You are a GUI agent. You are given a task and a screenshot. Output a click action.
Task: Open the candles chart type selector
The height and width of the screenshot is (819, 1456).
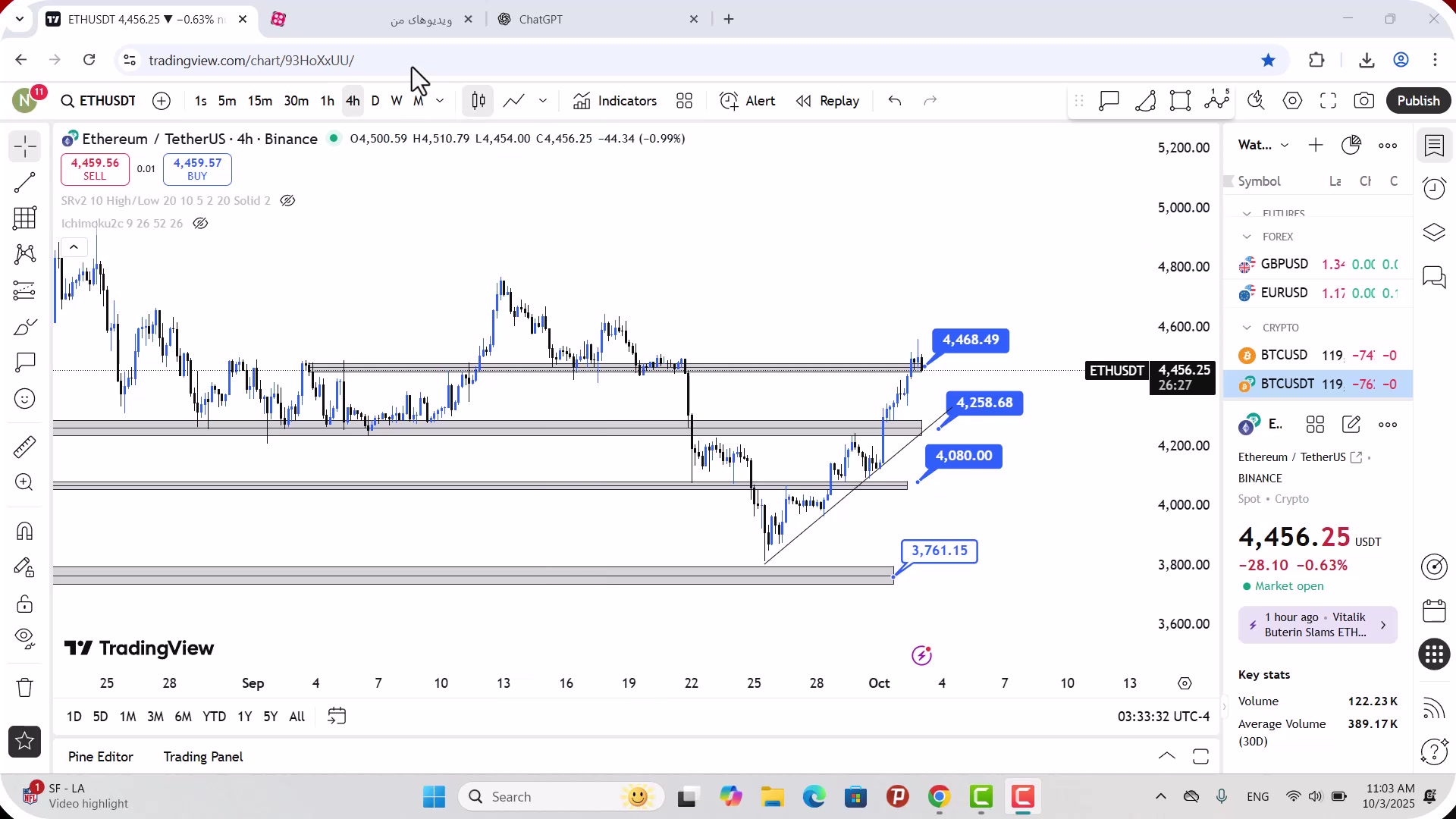point(478,101)
